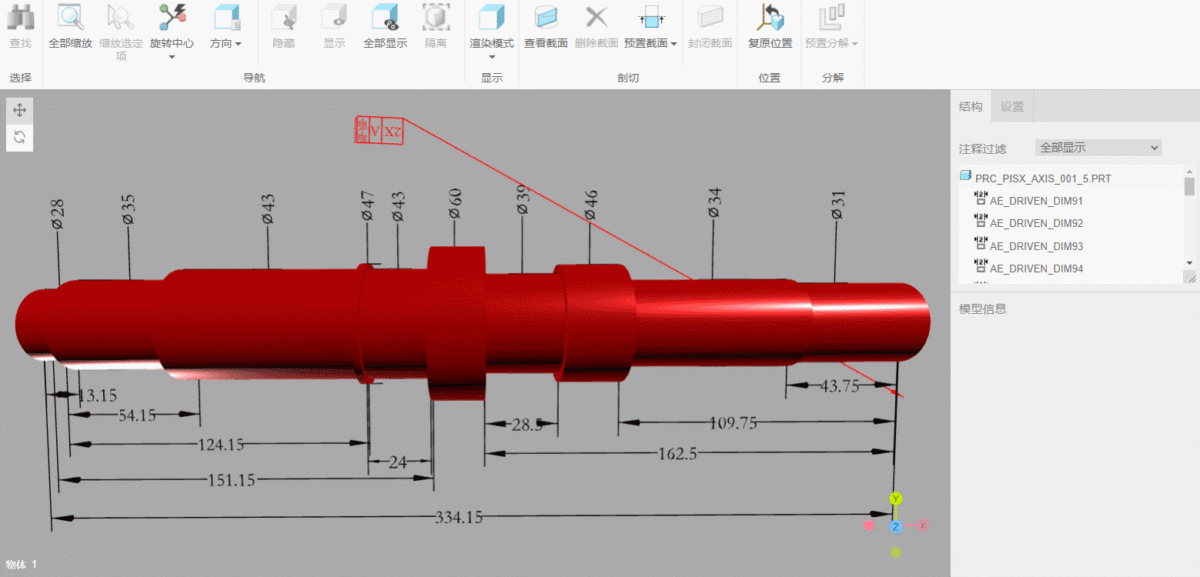
Task: Open the 预置分解 dropdown arrow
Action: 854,44
